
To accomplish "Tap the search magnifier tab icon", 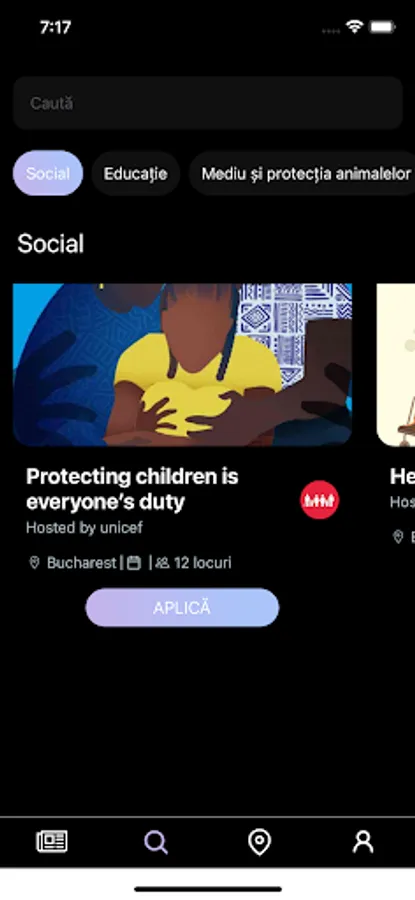I will tap(156, 842).
